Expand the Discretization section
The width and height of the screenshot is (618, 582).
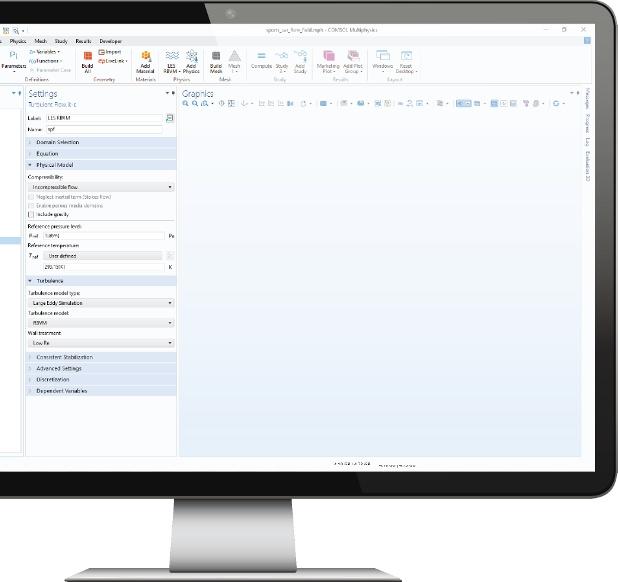(x=101, y=380)
